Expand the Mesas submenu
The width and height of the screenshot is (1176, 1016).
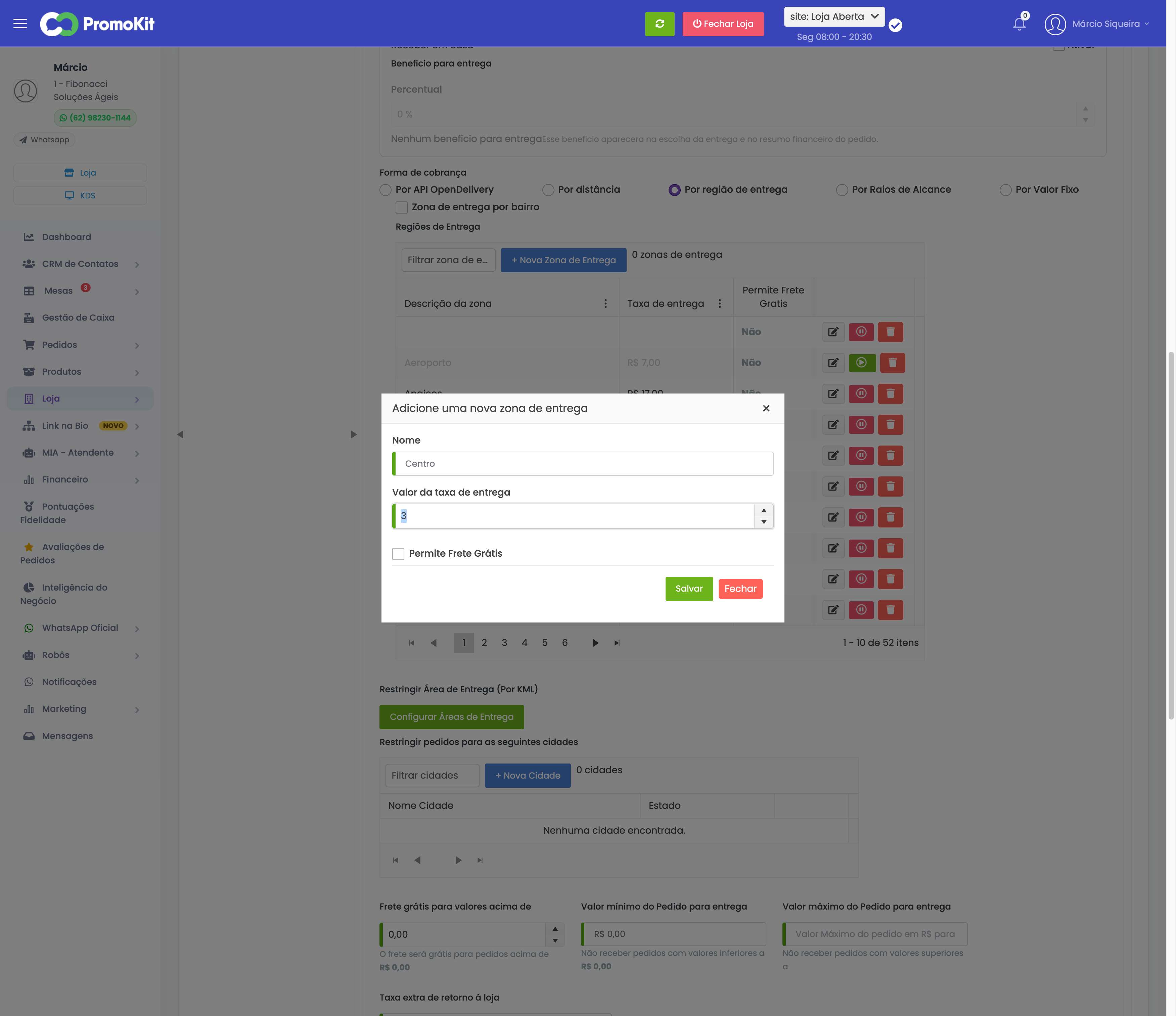[137, 292]
